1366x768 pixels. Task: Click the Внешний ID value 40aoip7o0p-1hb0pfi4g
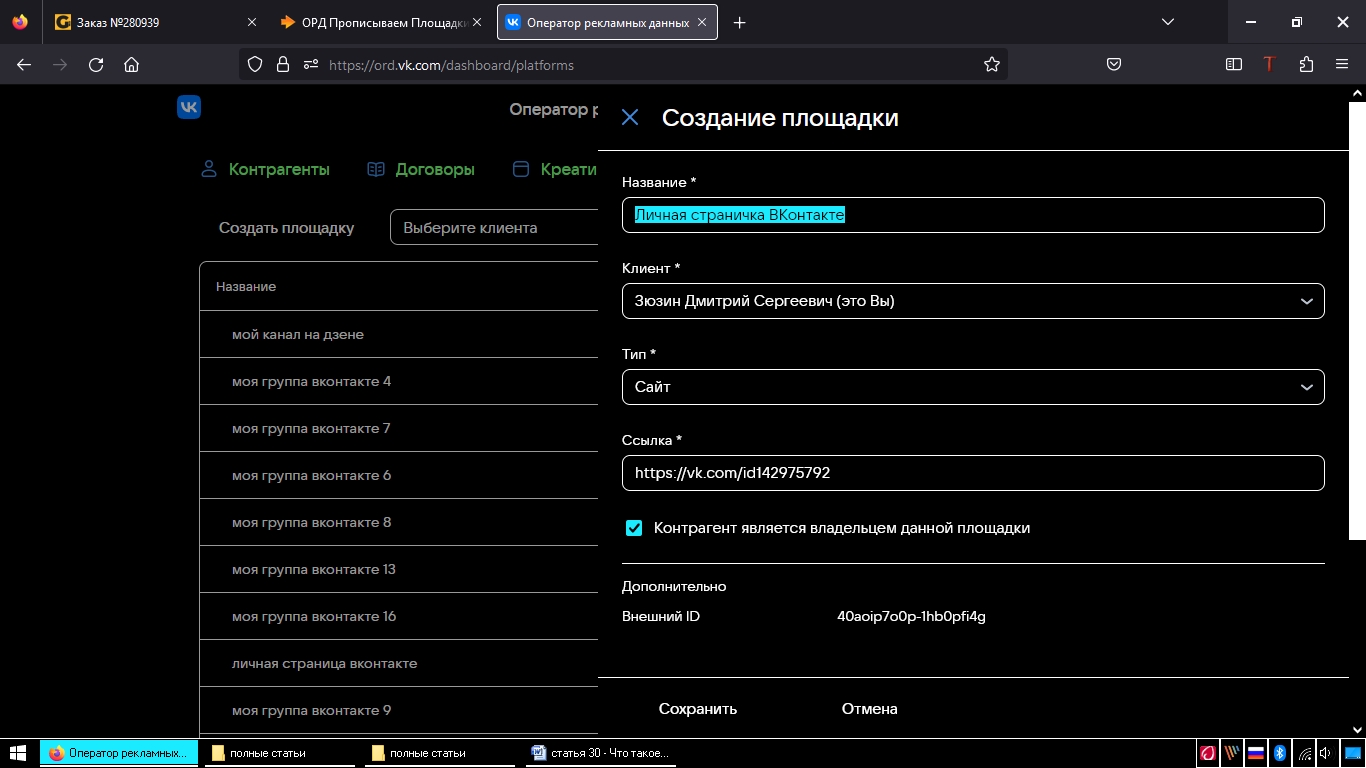(x=911, y=616)
